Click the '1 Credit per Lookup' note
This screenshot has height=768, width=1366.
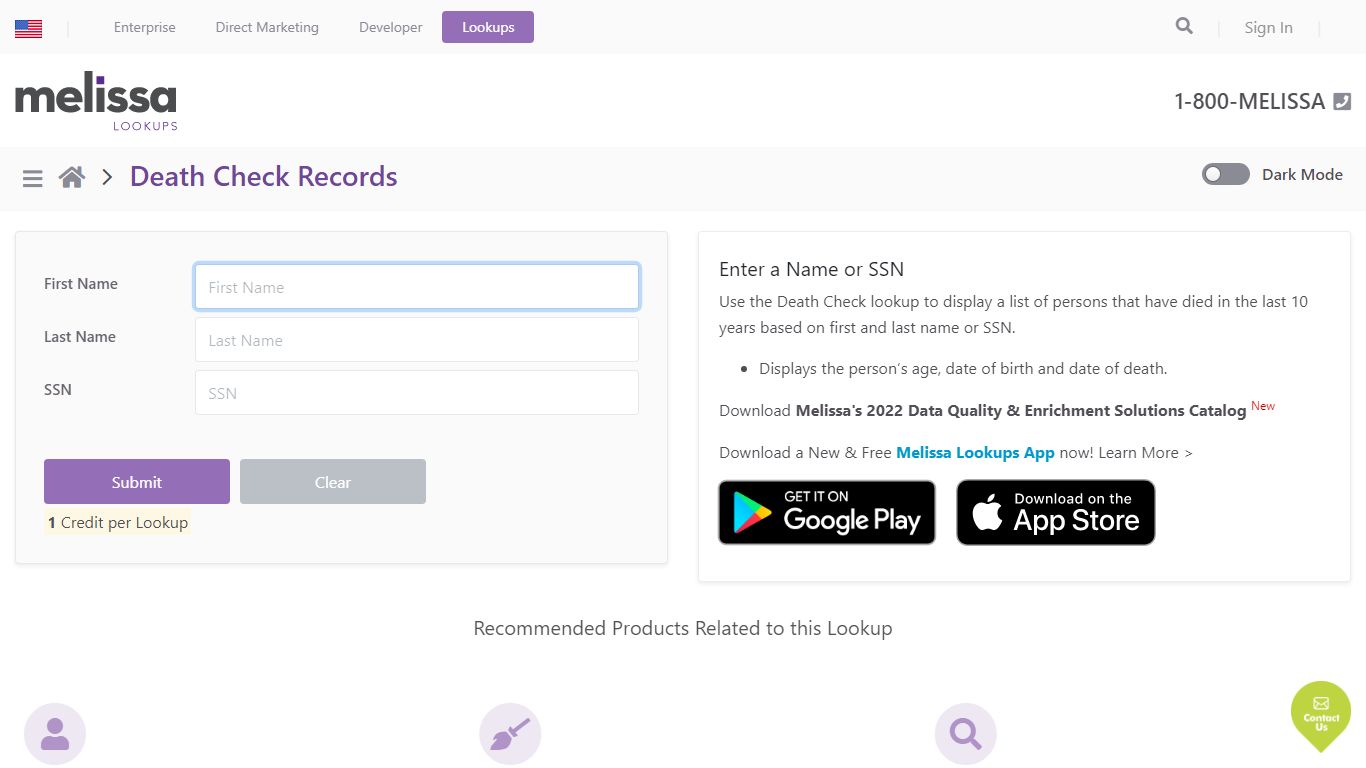pyautogui.click(x=118, y=522)
